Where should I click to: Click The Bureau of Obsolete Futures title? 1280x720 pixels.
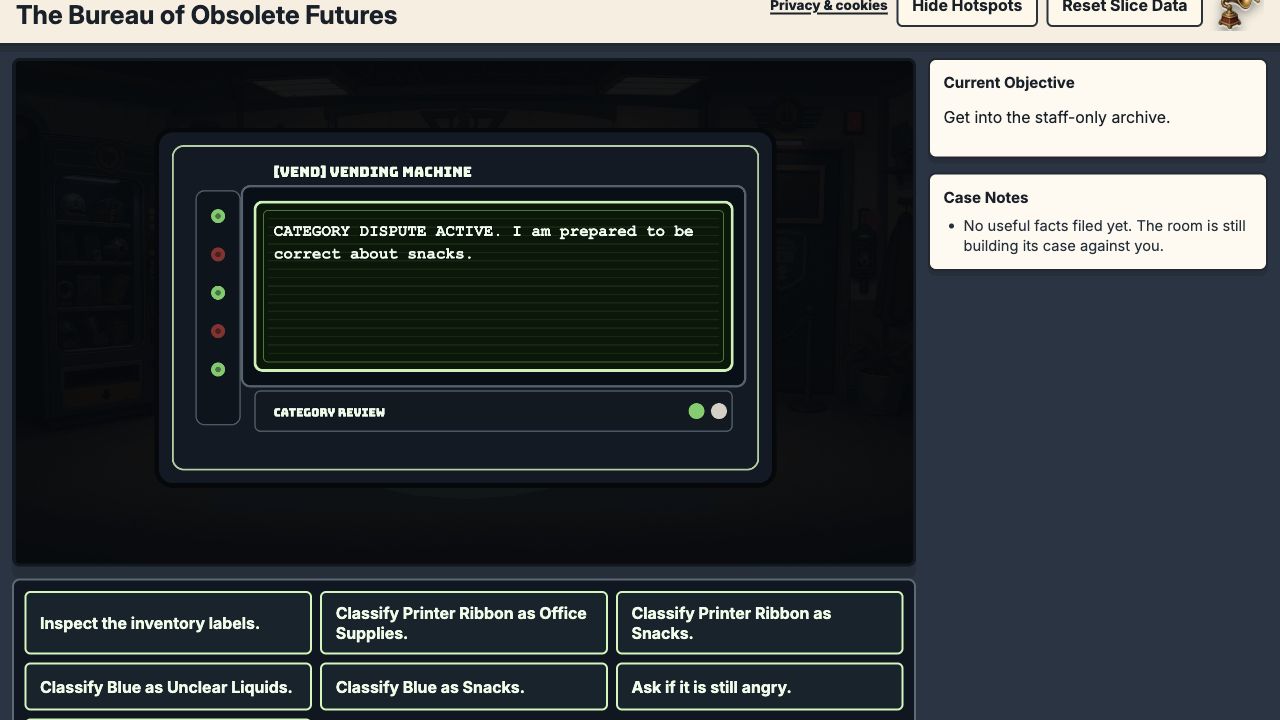(207, 15)
